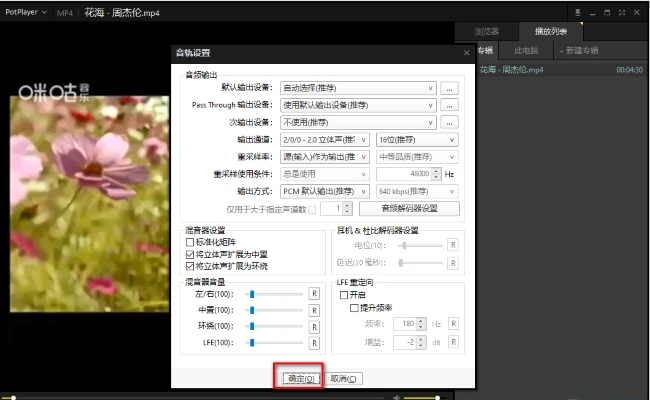The image size is (650, 400).
Task: Reset 频率 with R button
Action: [x=454, y=324]
